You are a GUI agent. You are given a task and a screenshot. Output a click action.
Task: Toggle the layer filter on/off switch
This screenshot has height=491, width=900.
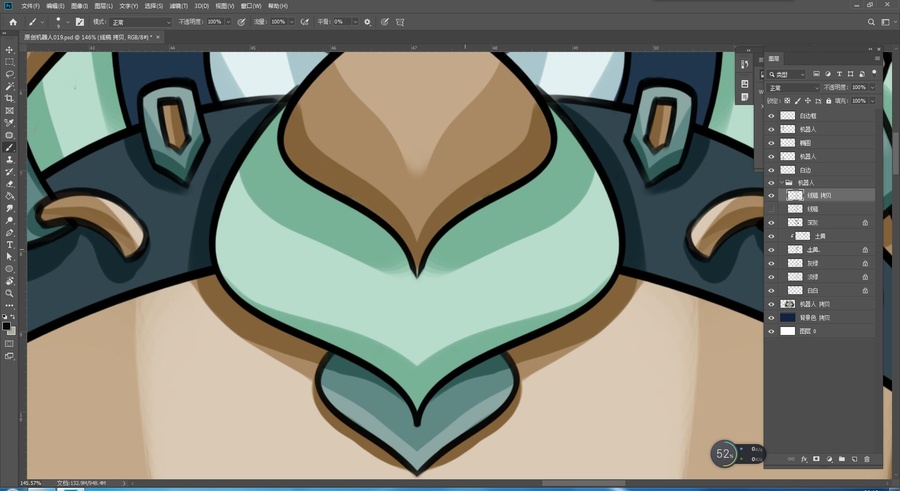coord(874,74)
